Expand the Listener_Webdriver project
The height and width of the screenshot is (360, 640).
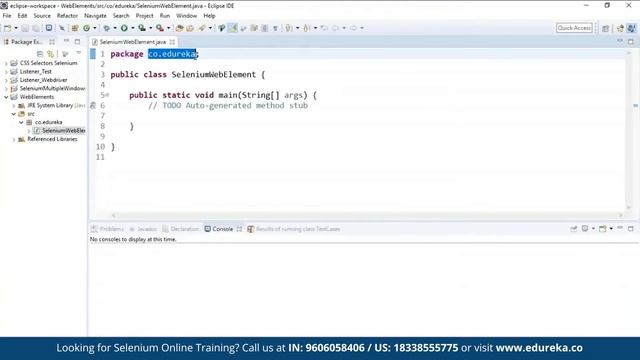click(x=6, y=80)
